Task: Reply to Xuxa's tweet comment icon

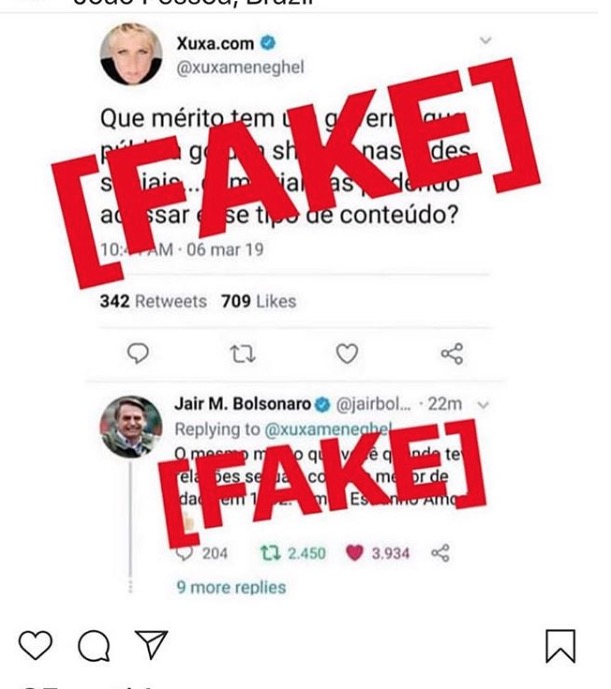Action: pos(138,353)
